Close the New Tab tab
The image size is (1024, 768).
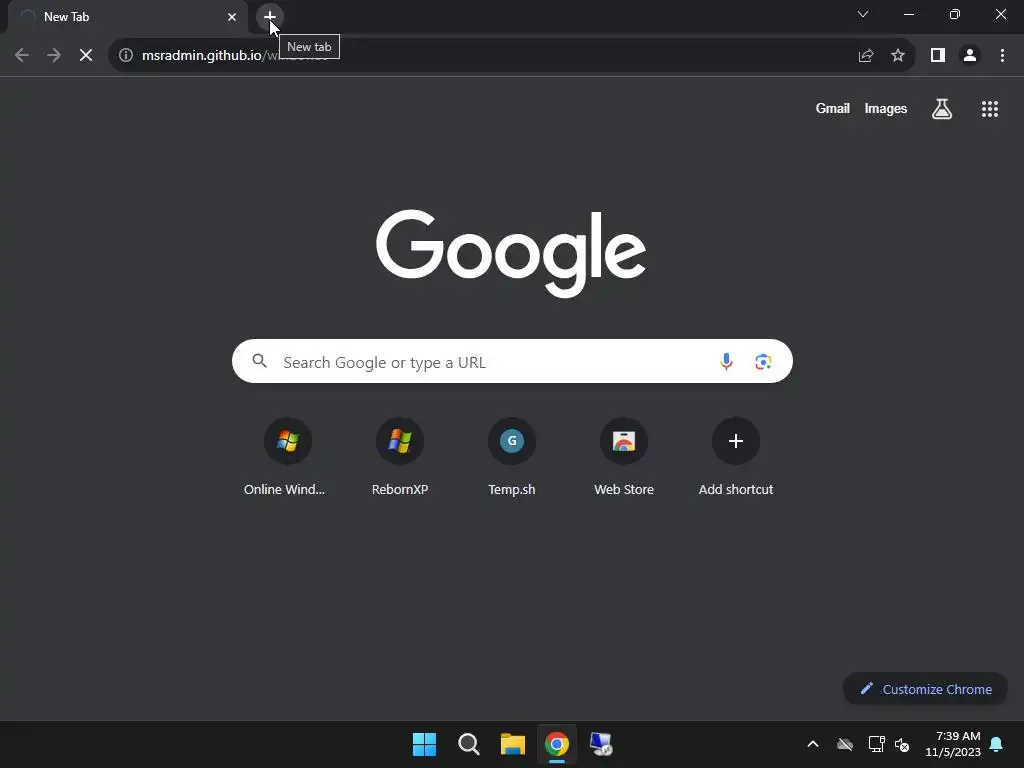pyautogui.click(x=232, y=17)
